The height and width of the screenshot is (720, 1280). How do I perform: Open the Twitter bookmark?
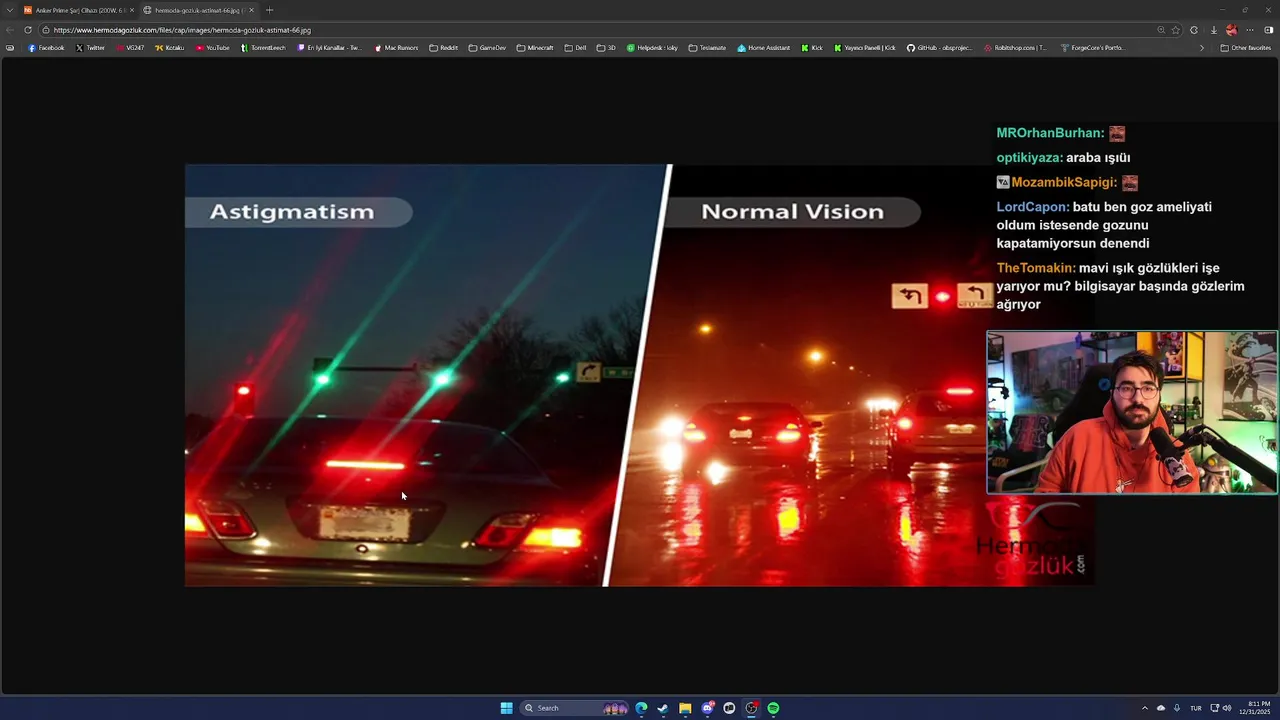click(90, 48)
